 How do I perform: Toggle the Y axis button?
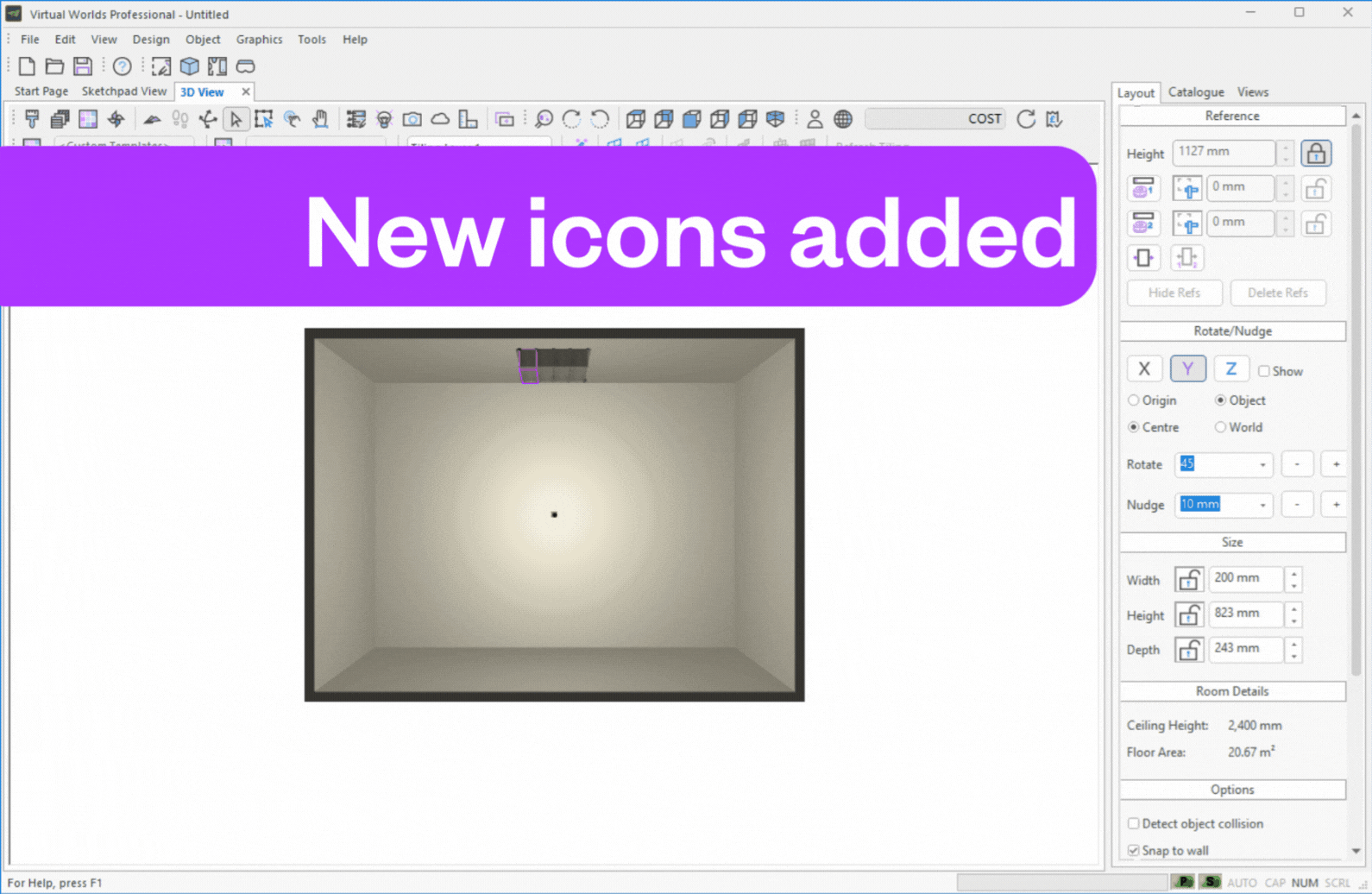1188,369
